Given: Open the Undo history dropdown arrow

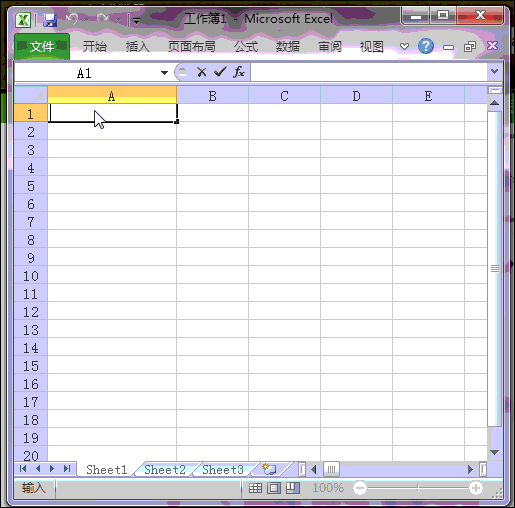Looking at the screenshot, I should pos(86,20).
